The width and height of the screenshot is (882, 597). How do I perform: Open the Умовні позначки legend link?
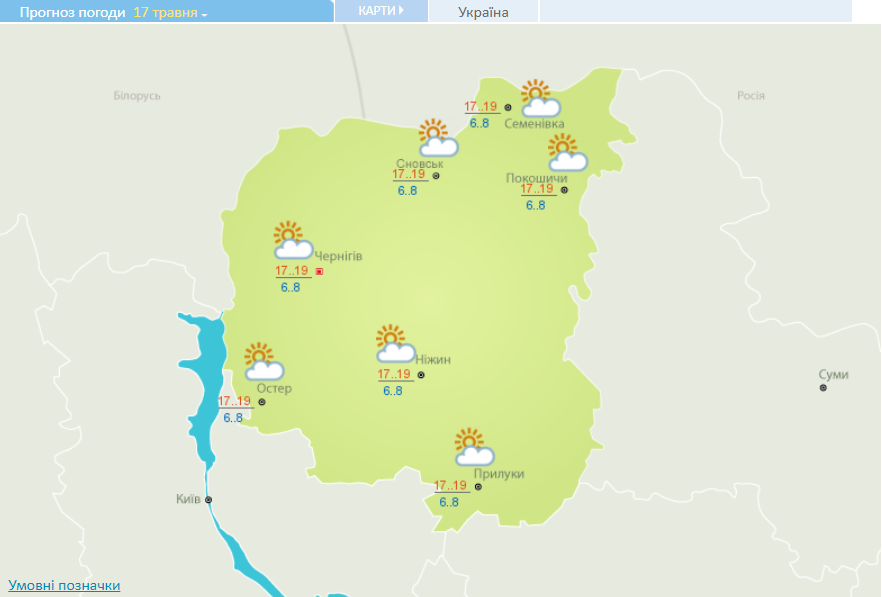[64, 585]
